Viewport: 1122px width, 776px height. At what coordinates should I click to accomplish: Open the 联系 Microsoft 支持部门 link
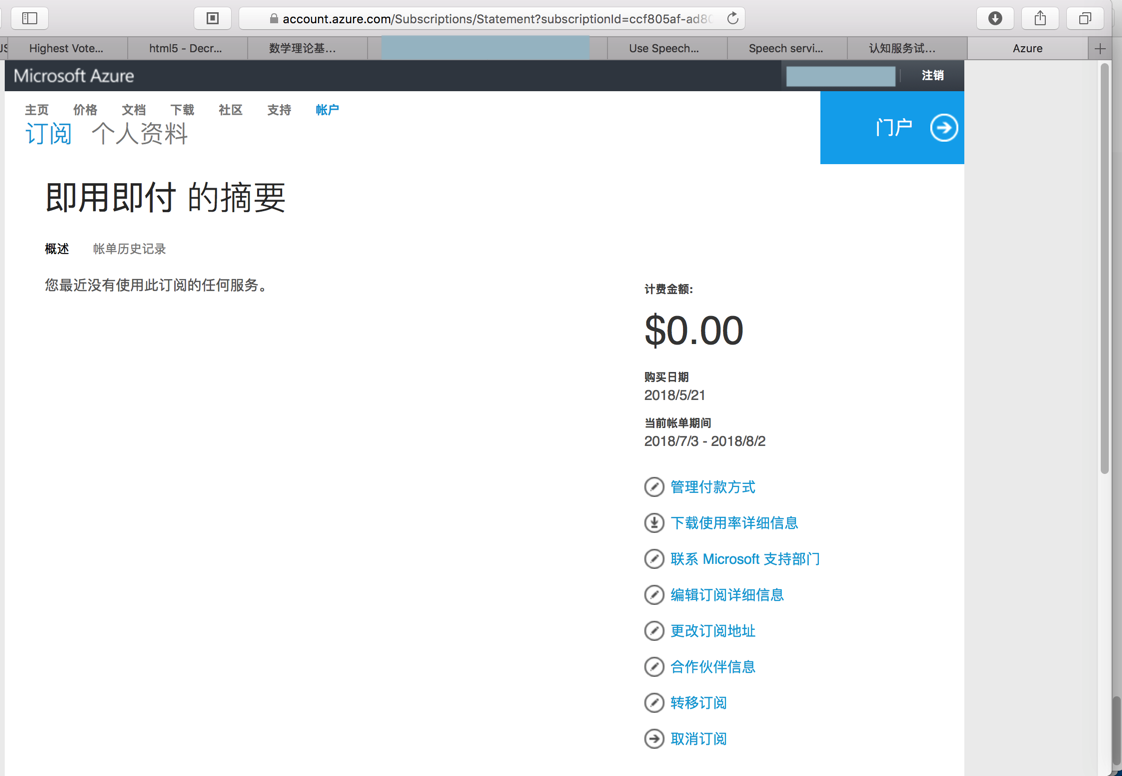point(745,558)
